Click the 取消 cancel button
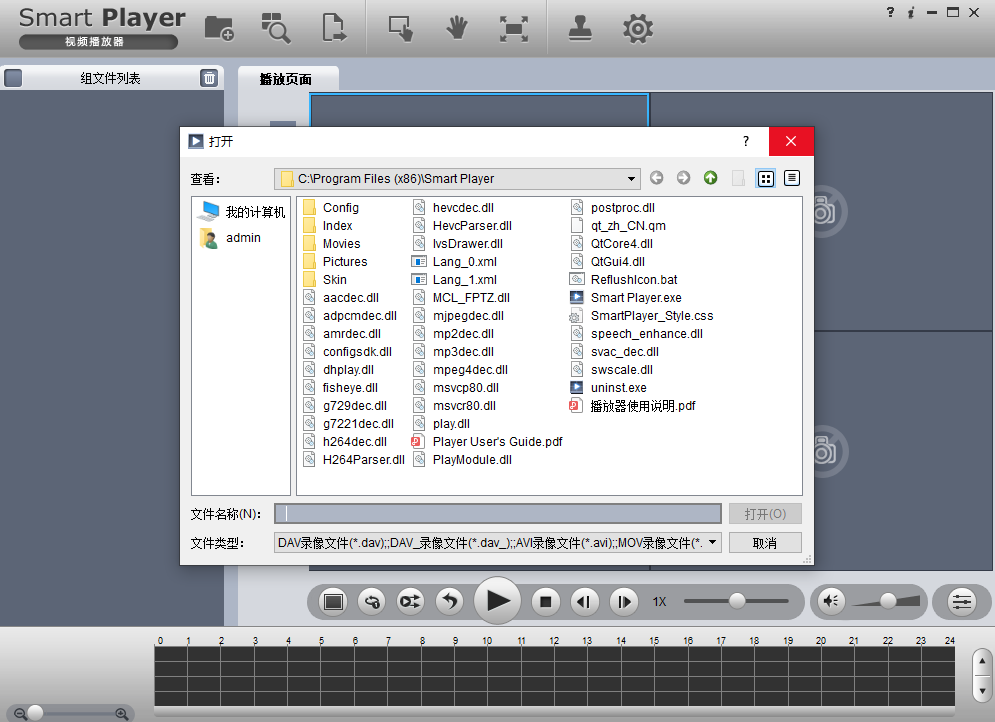This screenshot has height=722, width=995. (765, 542)
